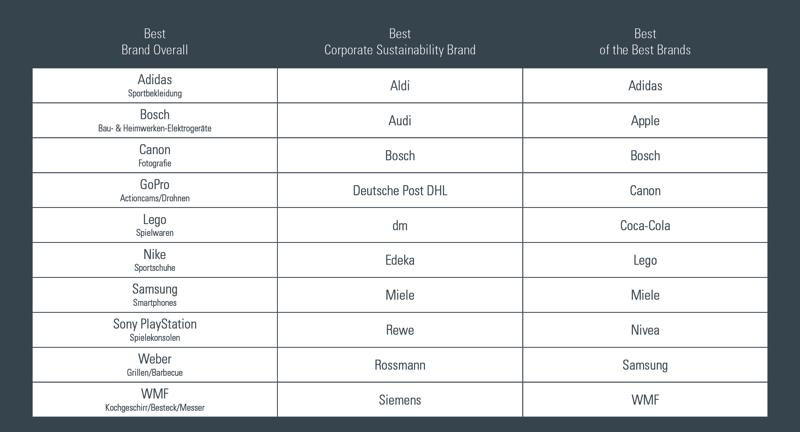Select the Sony PlayStation Spielekonsolen cell
The height and width of the screenshot is (432, 800).
coord(155,330)
